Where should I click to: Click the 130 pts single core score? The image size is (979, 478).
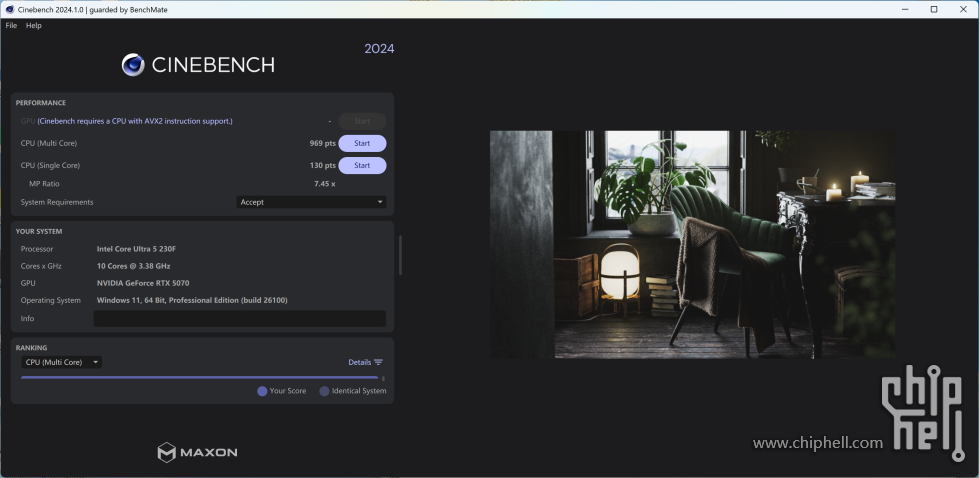(x=322, y=165)
